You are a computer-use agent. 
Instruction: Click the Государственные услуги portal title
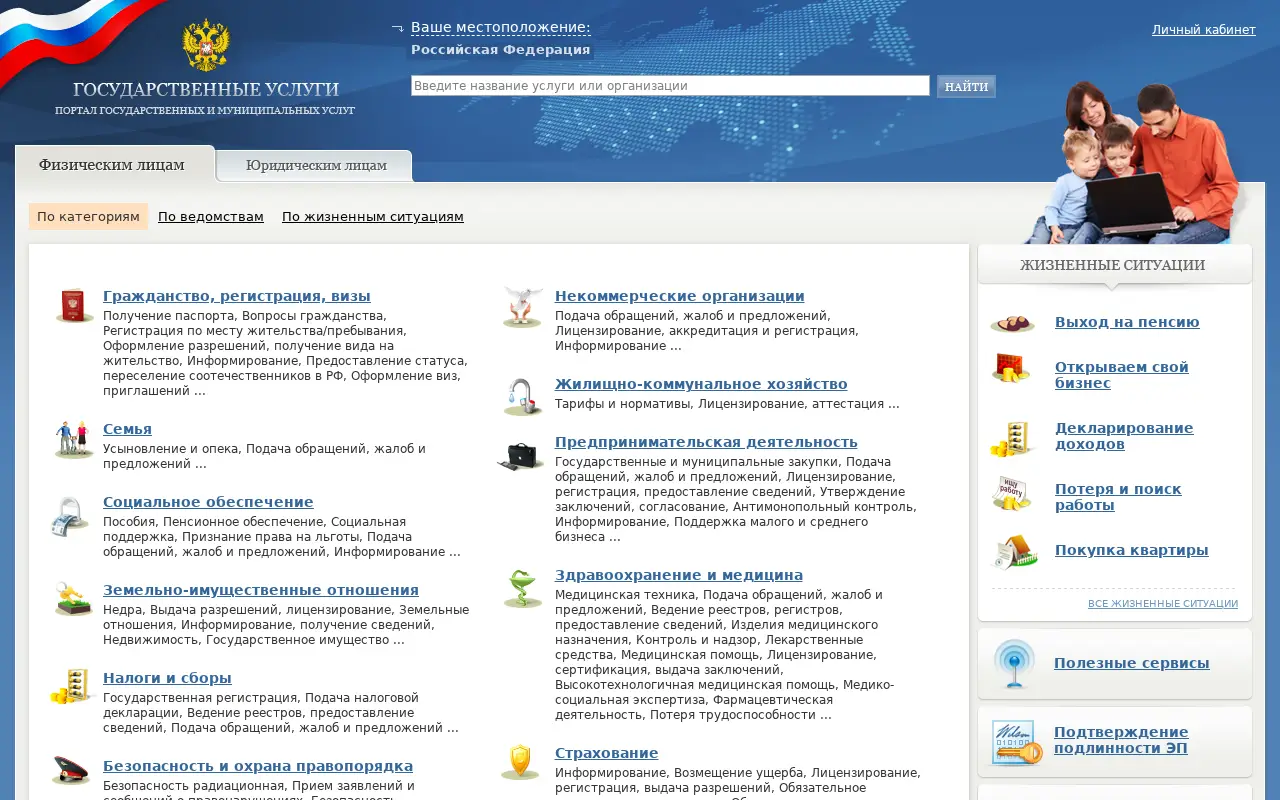(x=206, y=89)
